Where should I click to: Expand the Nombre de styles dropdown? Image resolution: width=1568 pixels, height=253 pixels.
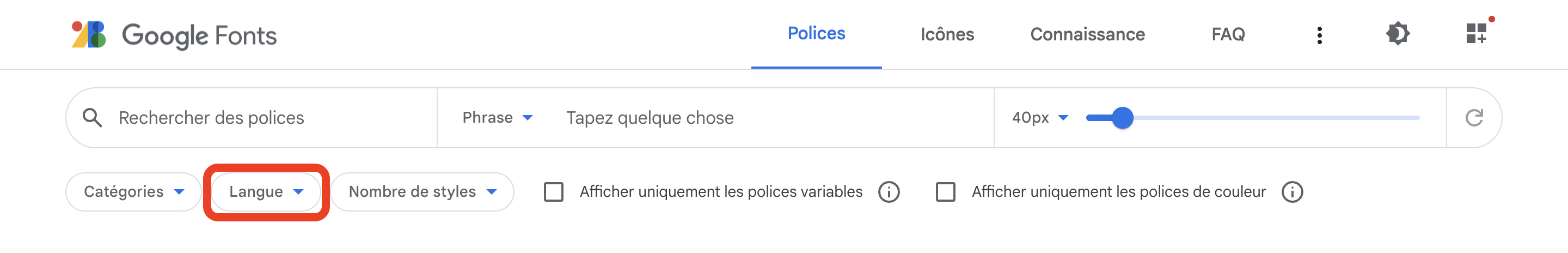[x=422, y=192]
